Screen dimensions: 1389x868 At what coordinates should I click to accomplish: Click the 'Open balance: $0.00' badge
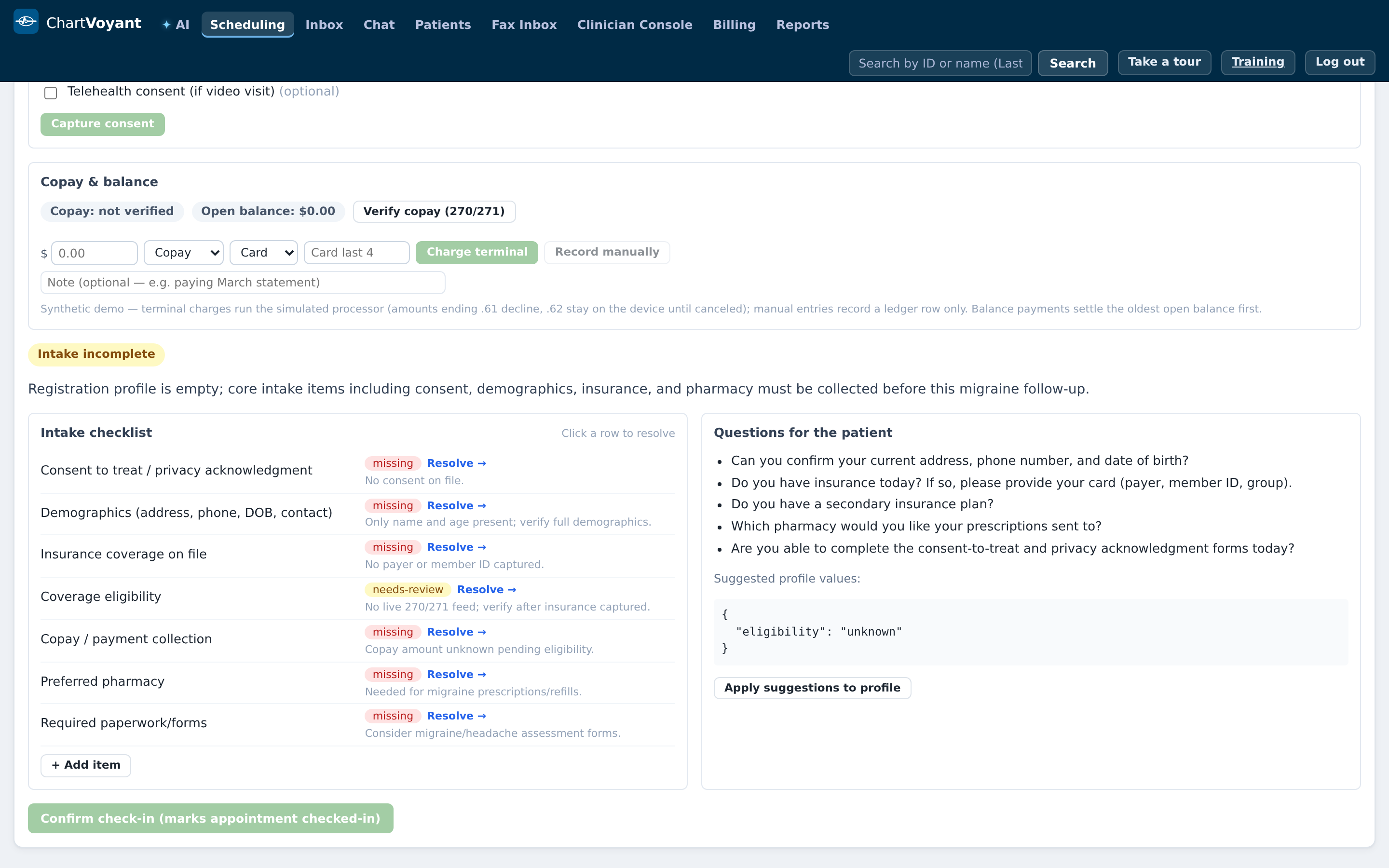click(x=268, y=211)
